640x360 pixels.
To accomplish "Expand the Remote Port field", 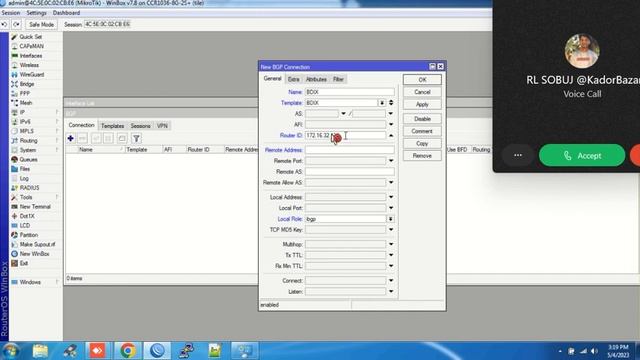I will pyautogui.click(x=391, y=161).
